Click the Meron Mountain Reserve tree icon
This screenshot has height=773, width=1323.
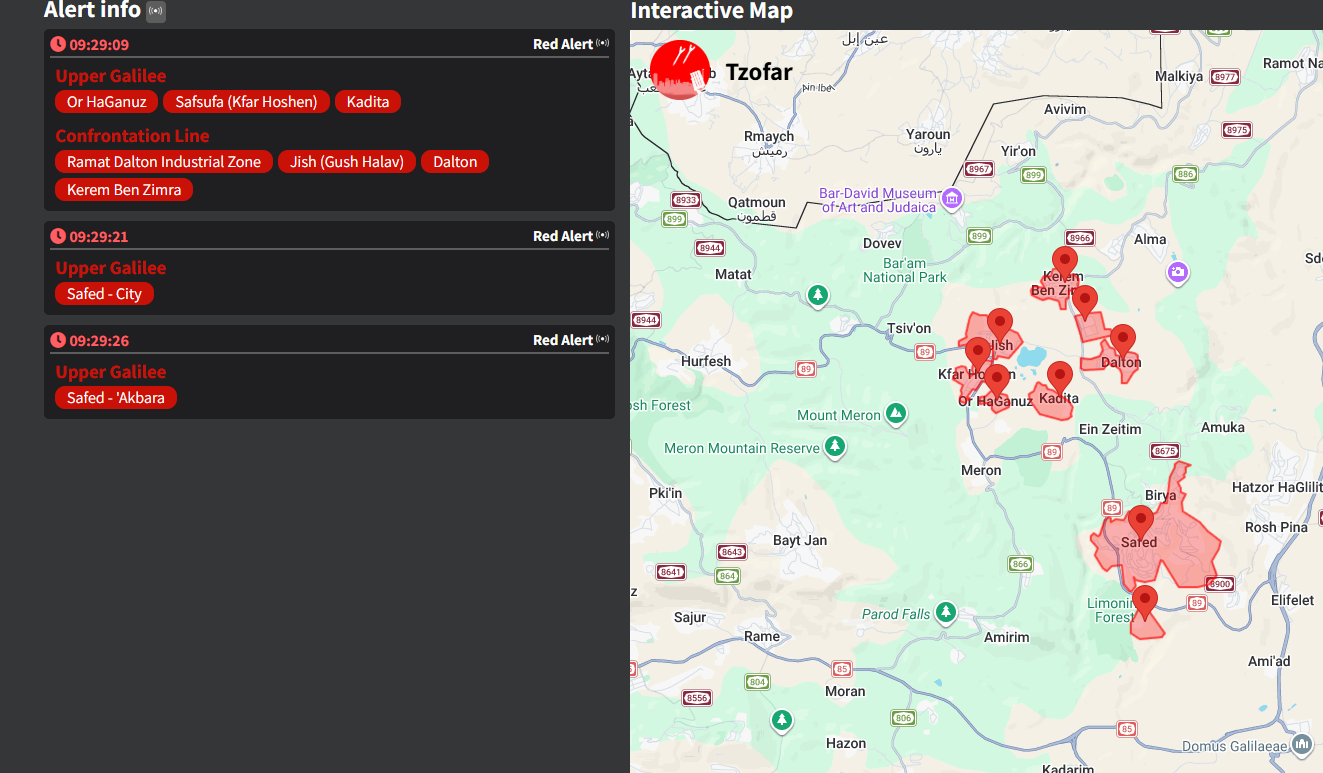[x=836, y=448]
